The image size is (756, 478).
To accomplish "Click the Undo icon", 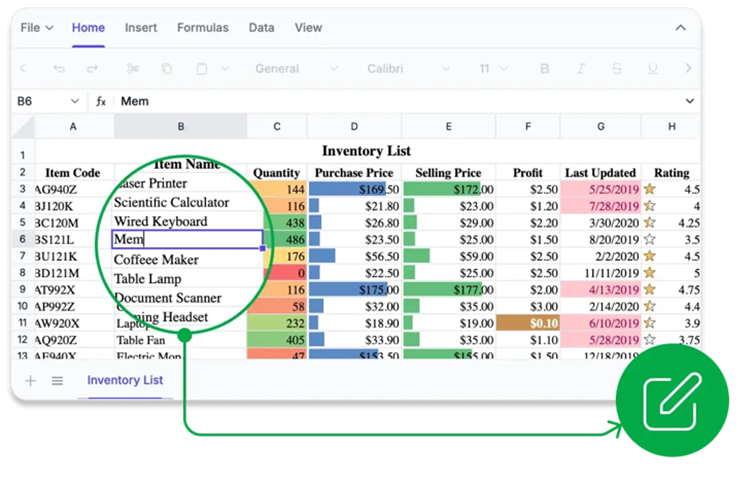I will pos(59,68).
